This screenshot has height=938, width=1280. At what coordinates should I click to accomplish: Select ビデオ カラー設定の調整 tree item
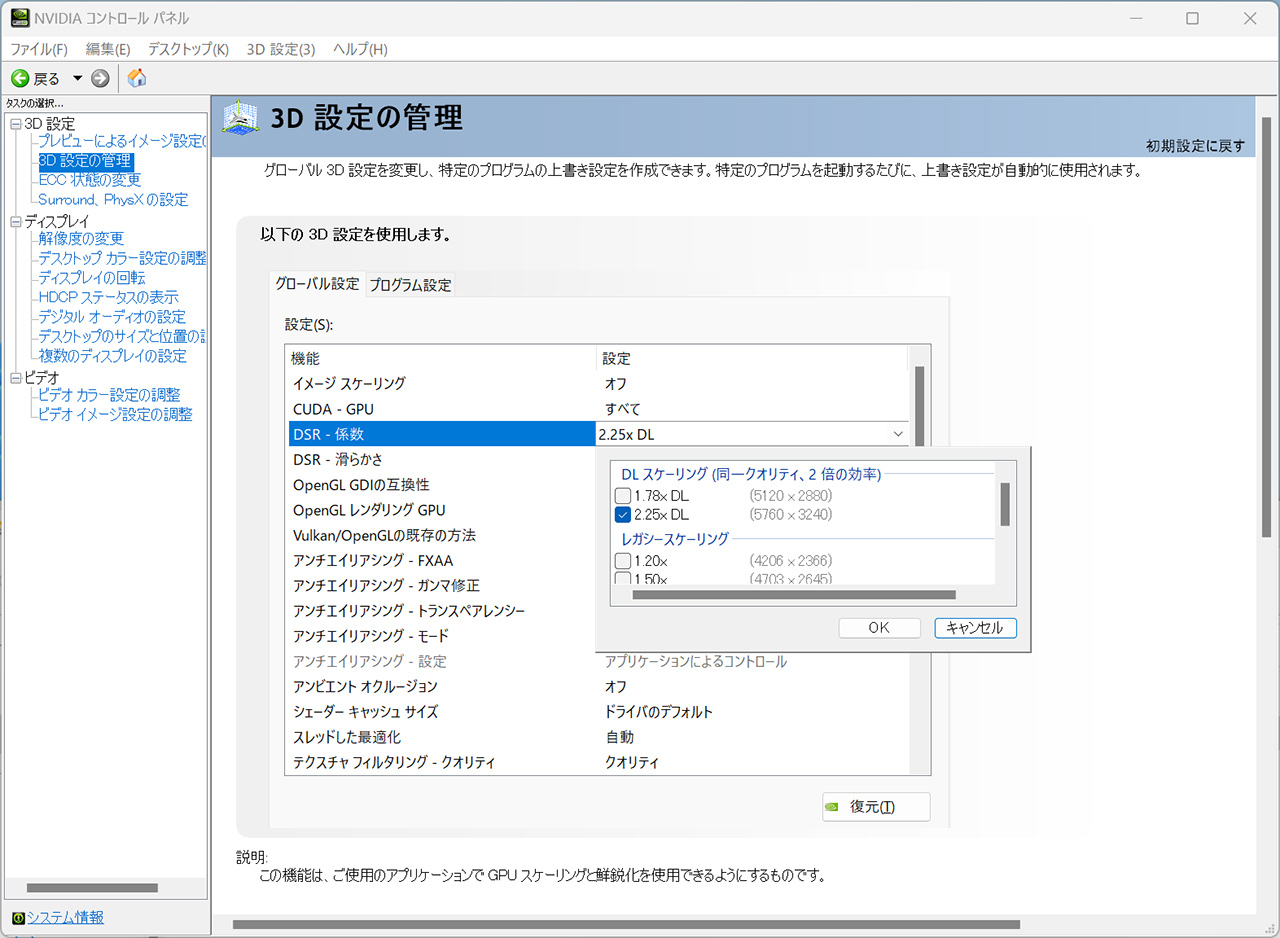tap(108, 395)
